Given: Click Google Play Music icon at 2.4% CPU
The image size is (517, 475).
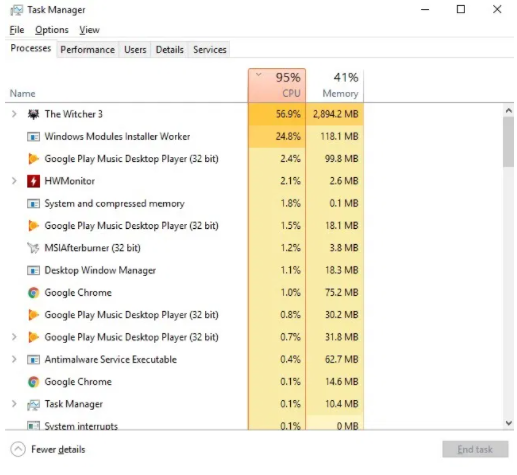Looking at the screenshot, I should tap(33, 159).
